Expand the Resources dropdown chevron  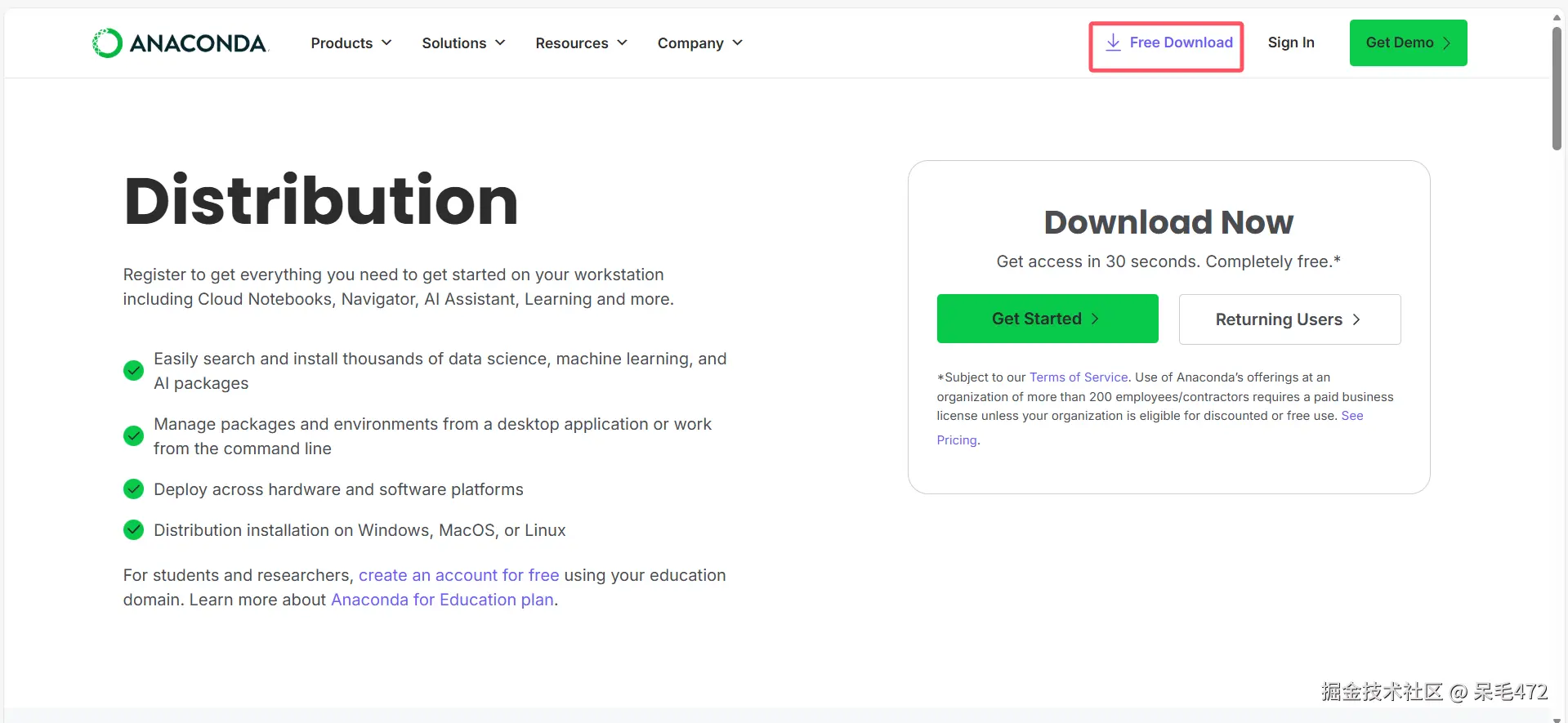622,42
